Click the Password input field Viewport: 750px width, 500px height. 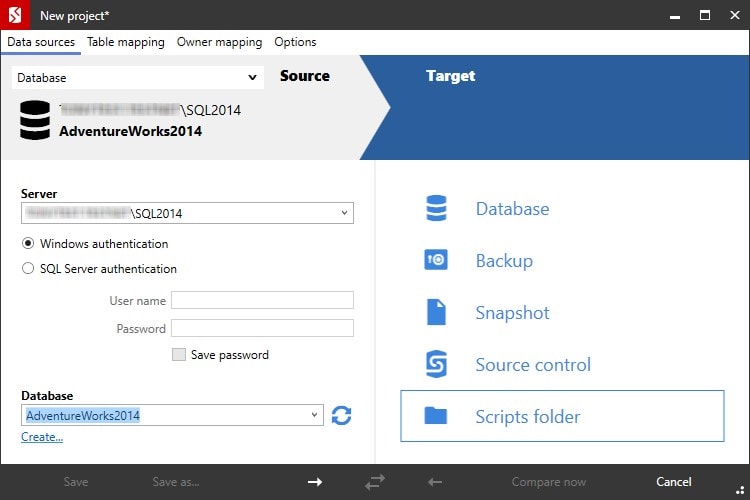click(263, 328)
